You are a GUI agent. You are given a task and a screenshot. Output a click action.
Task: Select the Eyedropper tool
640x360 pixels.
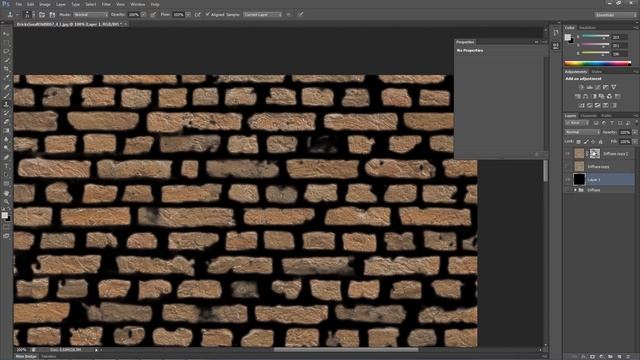[6, 78]
